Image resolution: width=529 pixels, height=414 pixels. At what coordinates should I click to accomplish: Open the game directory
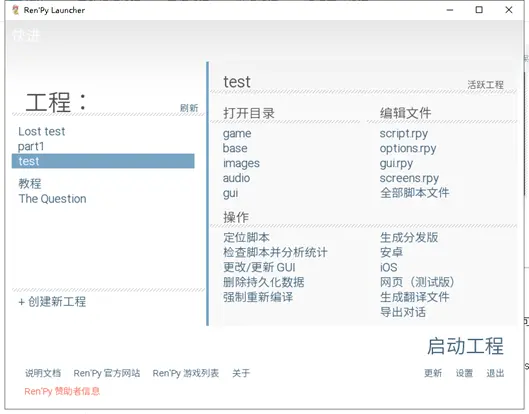[237, 134]
